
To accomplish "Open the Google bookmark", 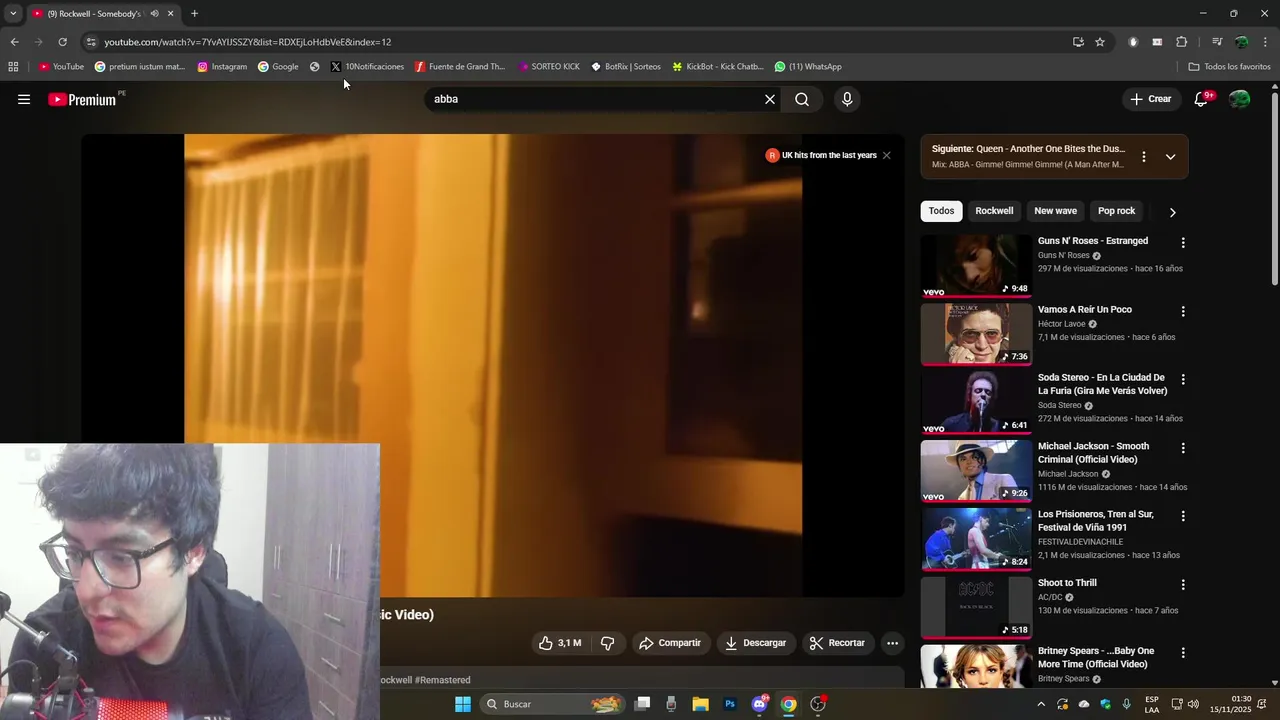I will point(278,67).
